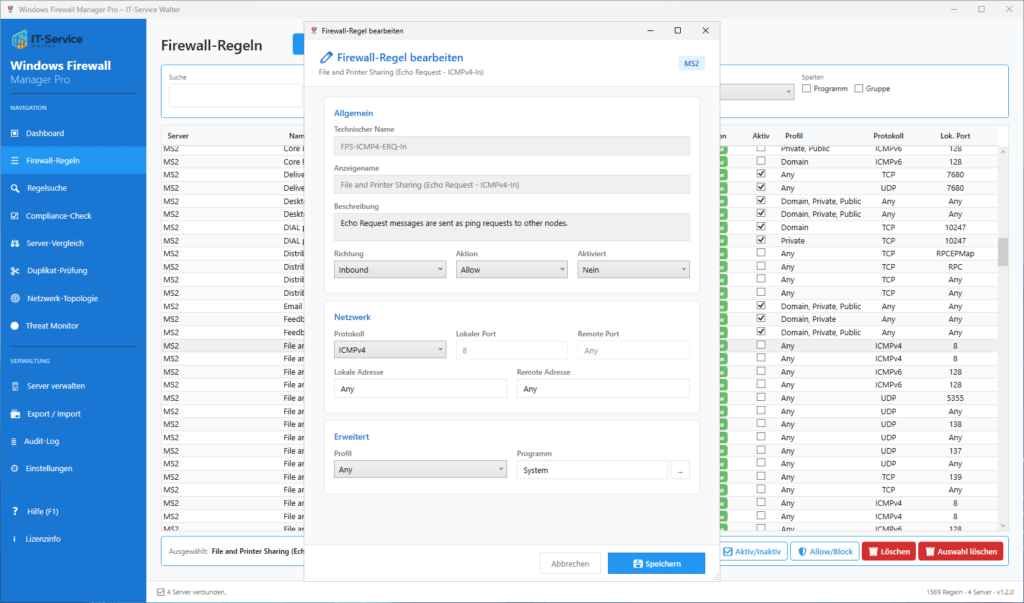Save the rule with the Speichern button
Image resolution: width=1024 pixels, height=603 pixels.
(656, 563)
